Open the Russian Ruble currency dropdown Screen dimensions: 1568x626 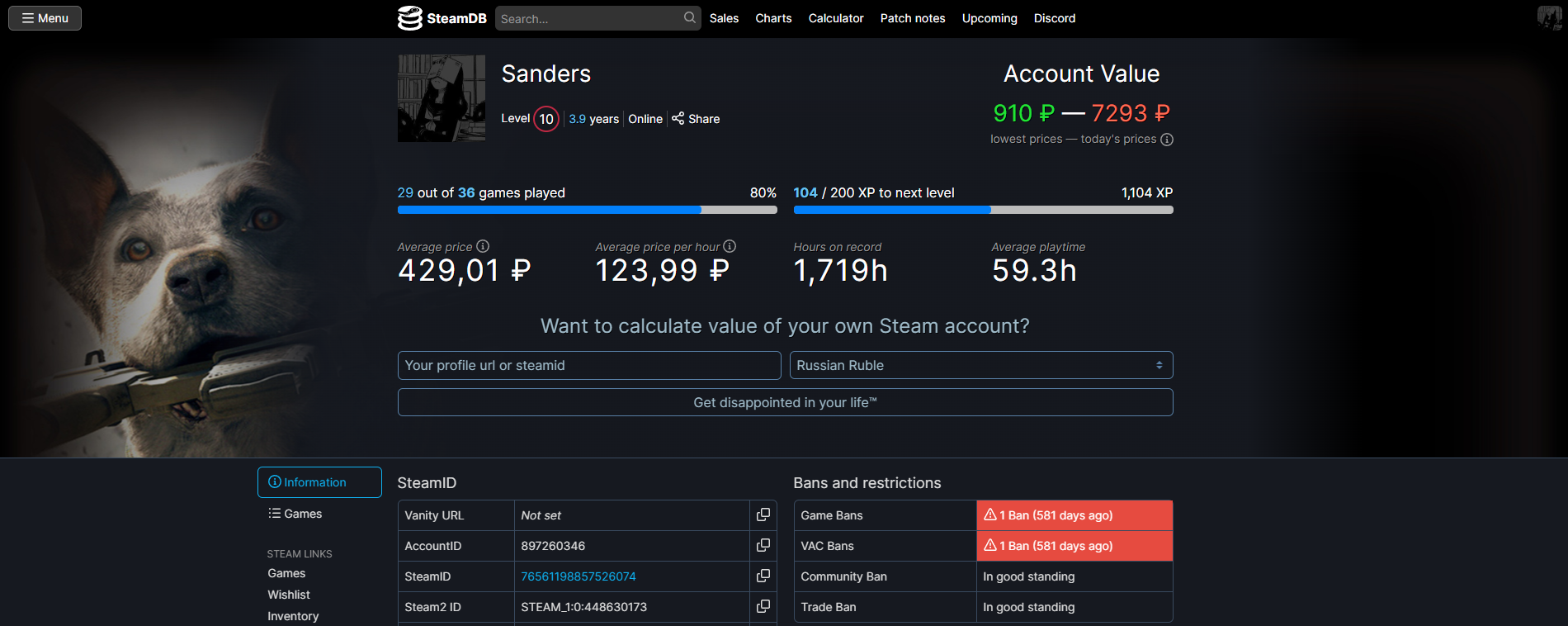(981, 365)
